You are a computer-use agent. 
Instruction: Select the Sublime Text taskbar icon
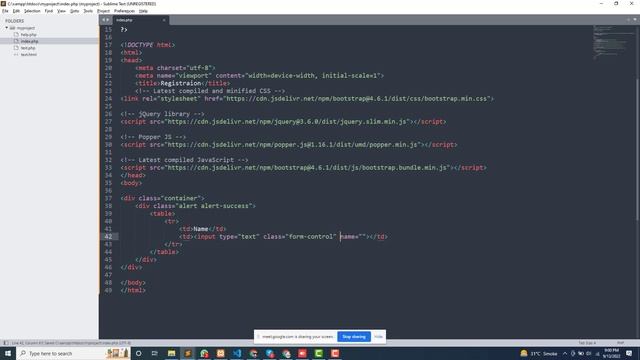pyautogui.click(x=188, y=353)
